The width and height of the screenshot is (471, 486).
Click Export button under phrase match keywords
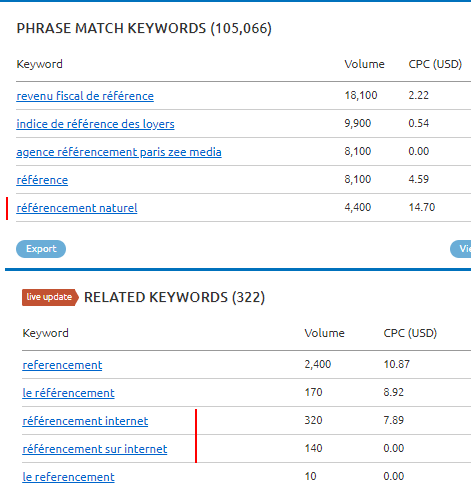coord(41,249)
